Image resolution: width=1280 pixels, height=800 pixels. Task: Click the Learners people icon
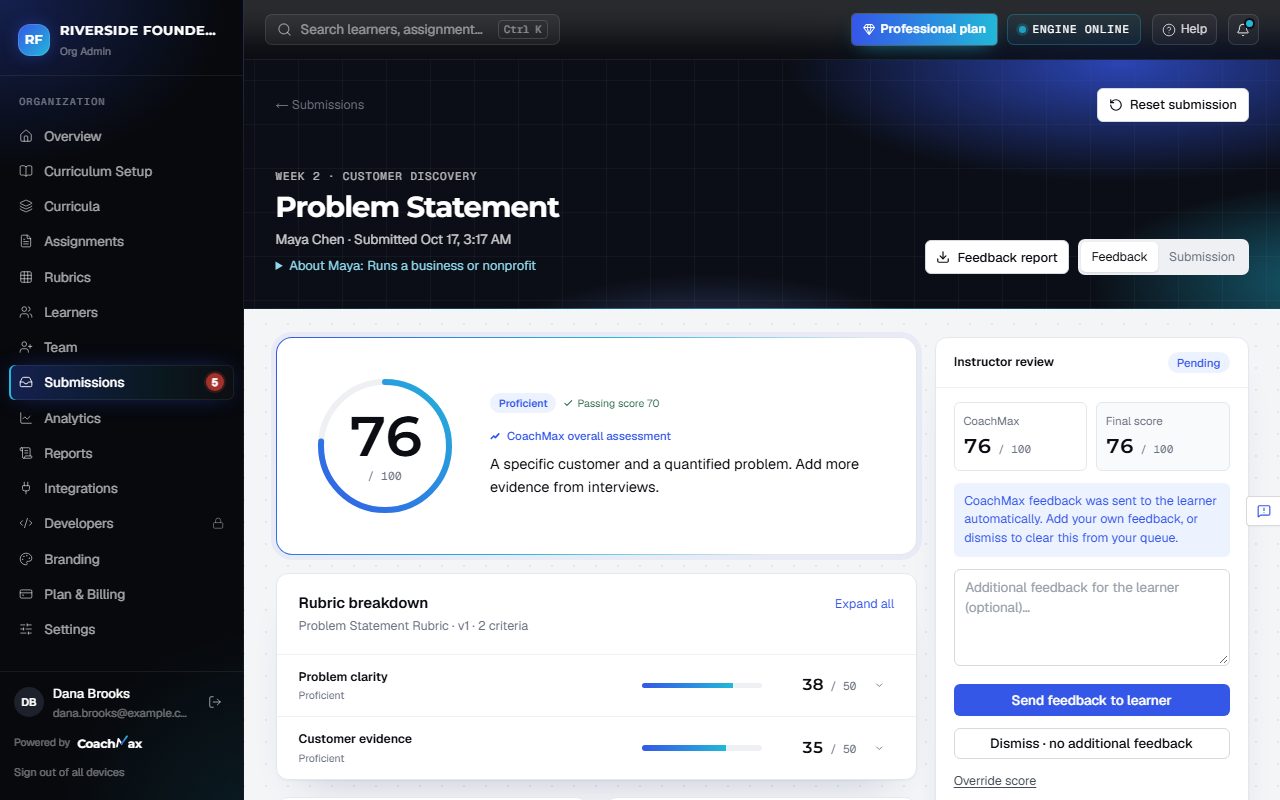click(26, 312)
